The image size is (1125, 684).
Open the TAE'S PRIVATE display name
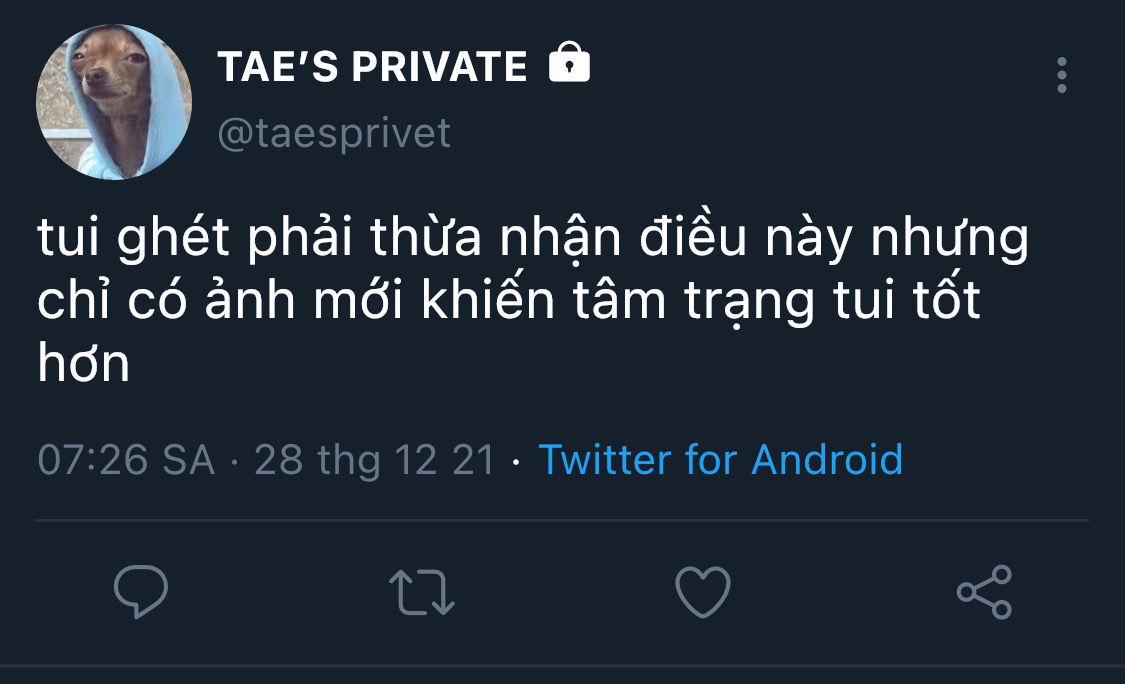point(372,67)
